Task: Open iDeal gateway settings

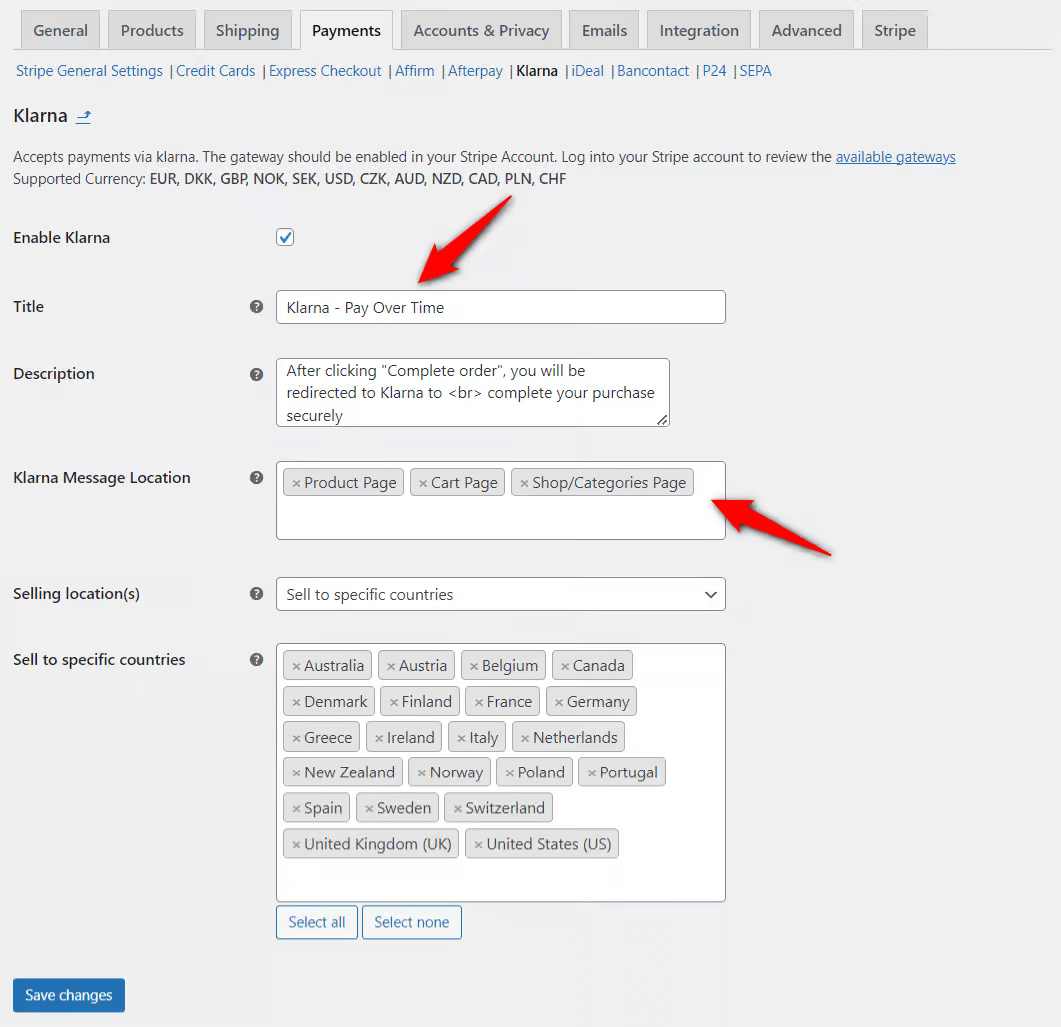Action: pos(587,71)
